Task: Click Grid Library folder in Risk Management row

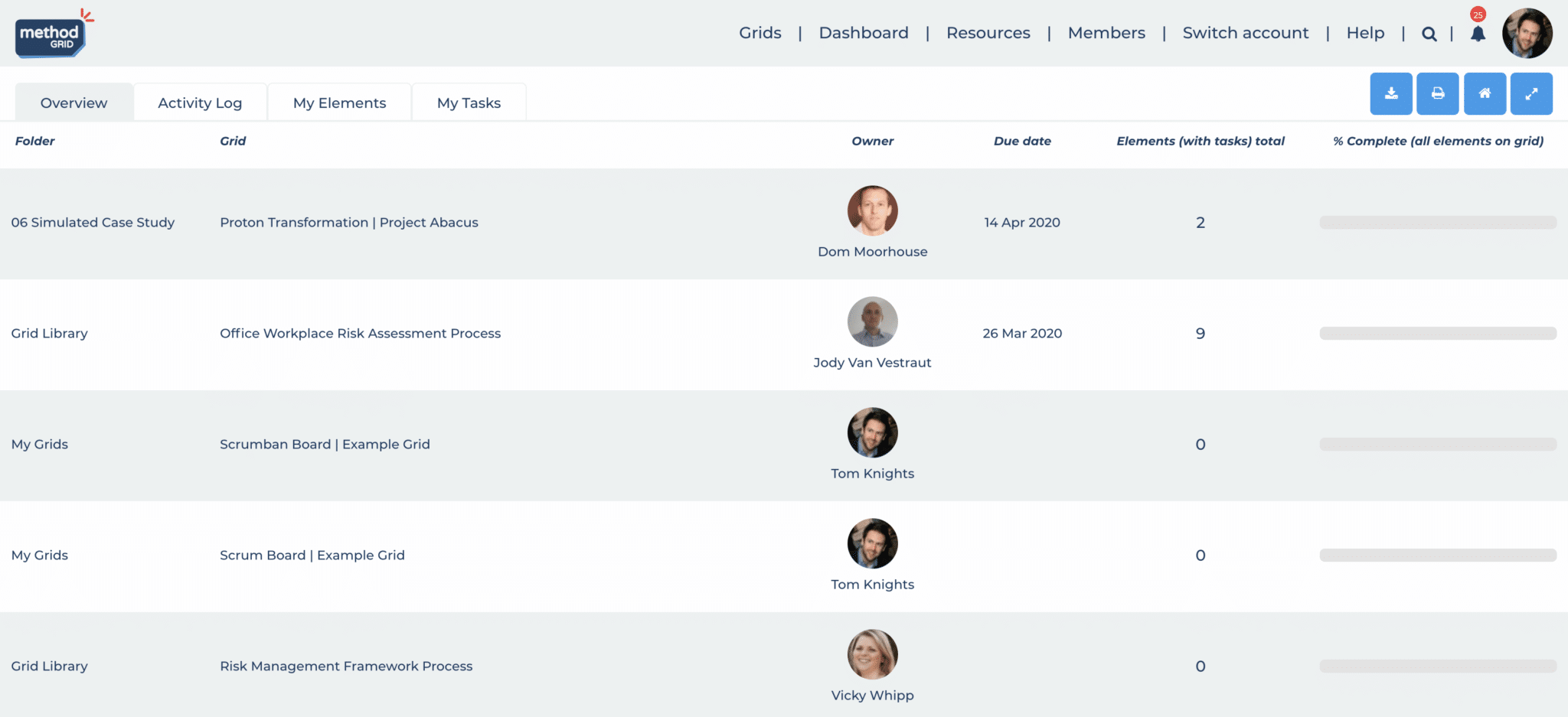Action: pos(49,666)
